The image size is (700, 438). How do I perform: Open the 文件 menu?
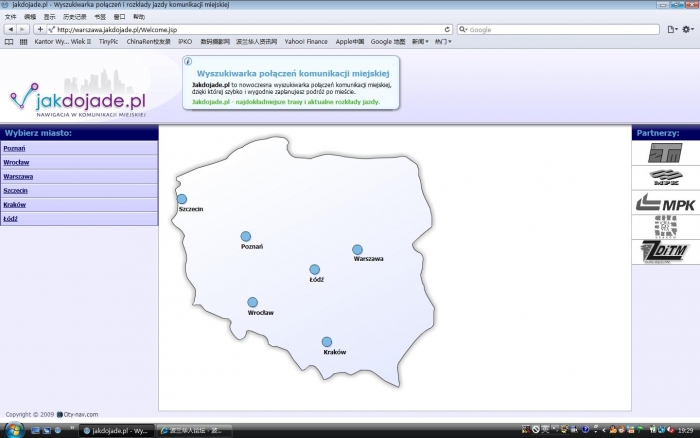click(10, 17)
